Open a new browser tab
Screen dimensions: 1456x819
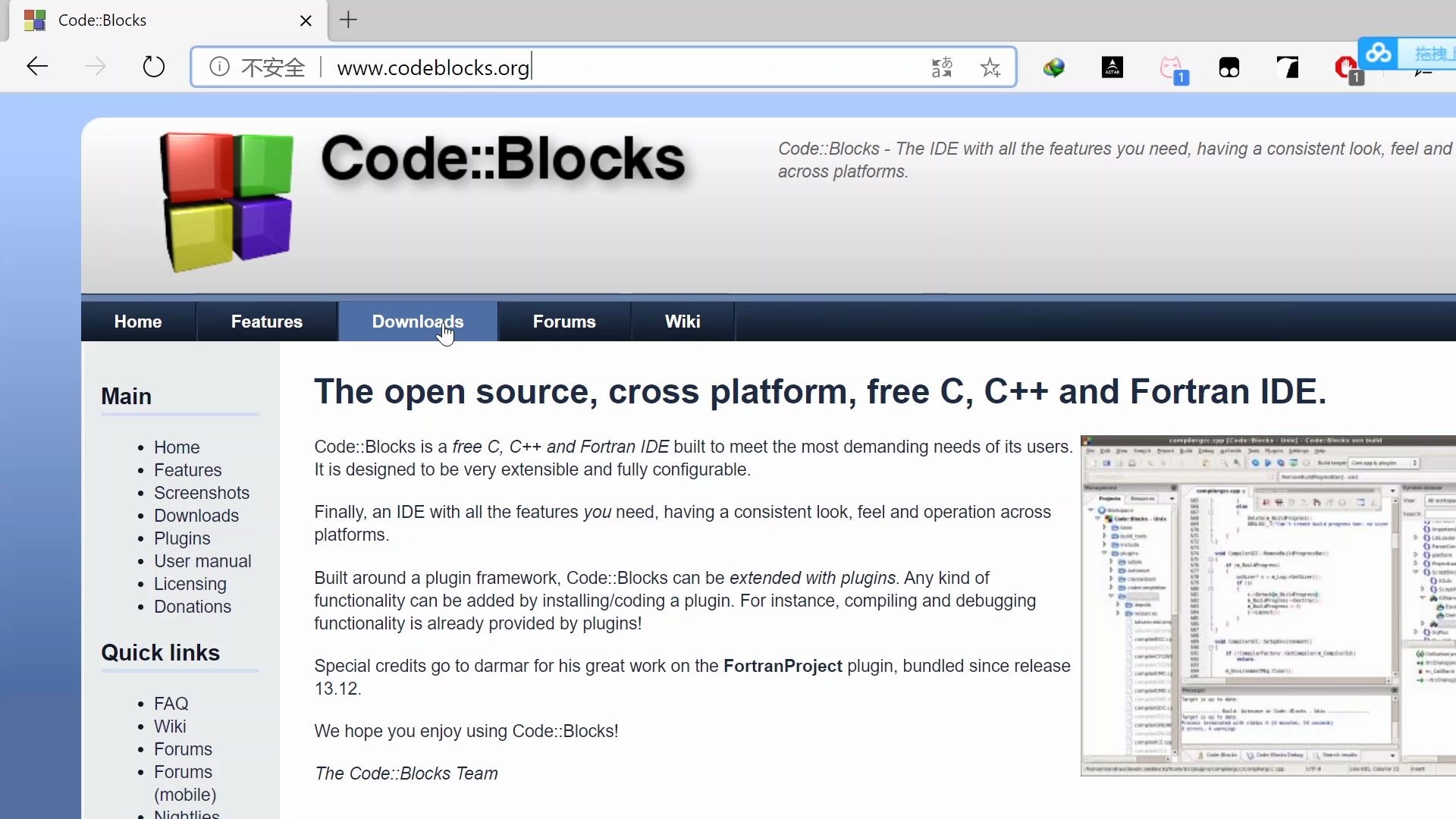348,20
